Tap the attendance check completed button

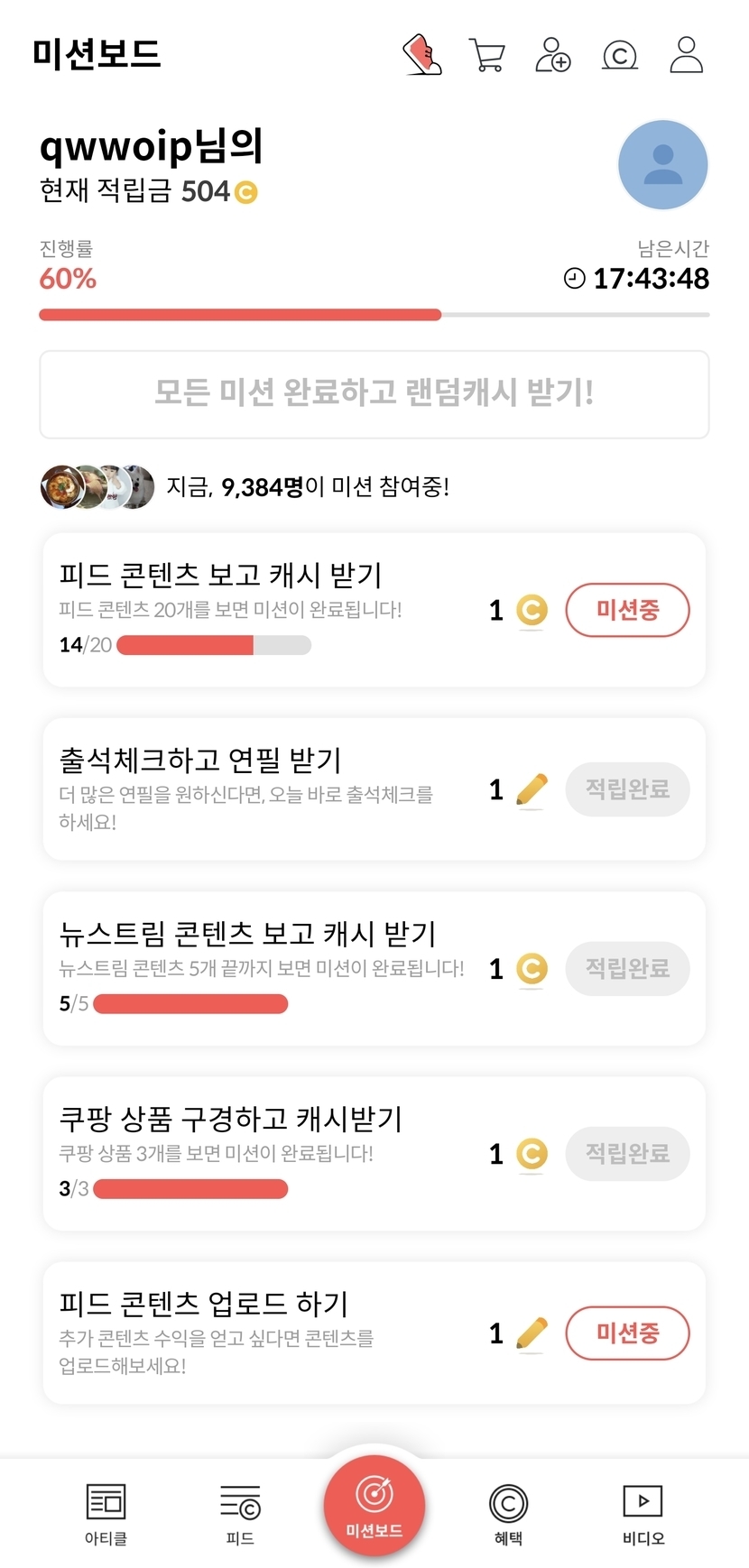(x=627, y=789)
